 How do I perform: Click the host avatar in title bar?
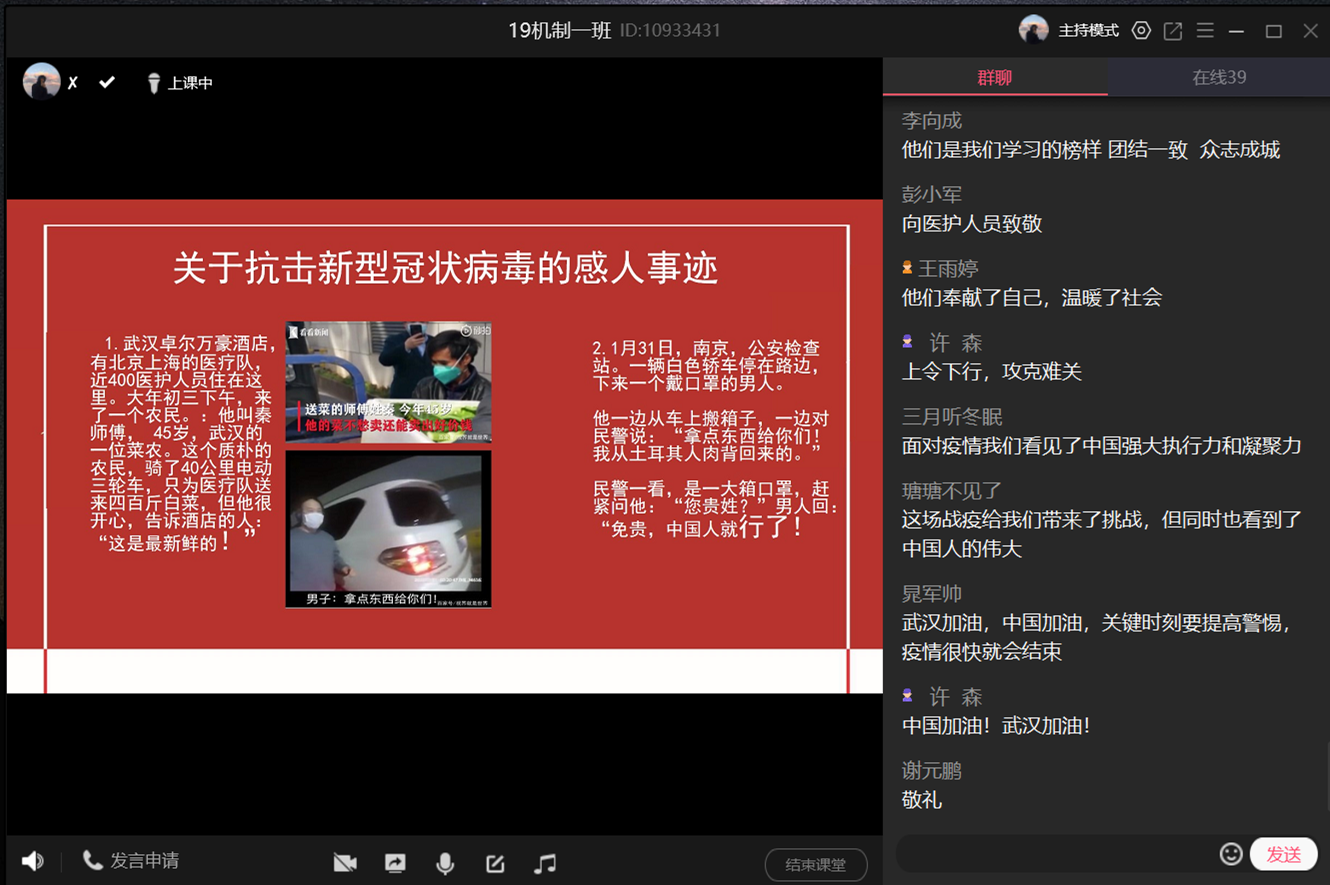[x=1033, y=30]
